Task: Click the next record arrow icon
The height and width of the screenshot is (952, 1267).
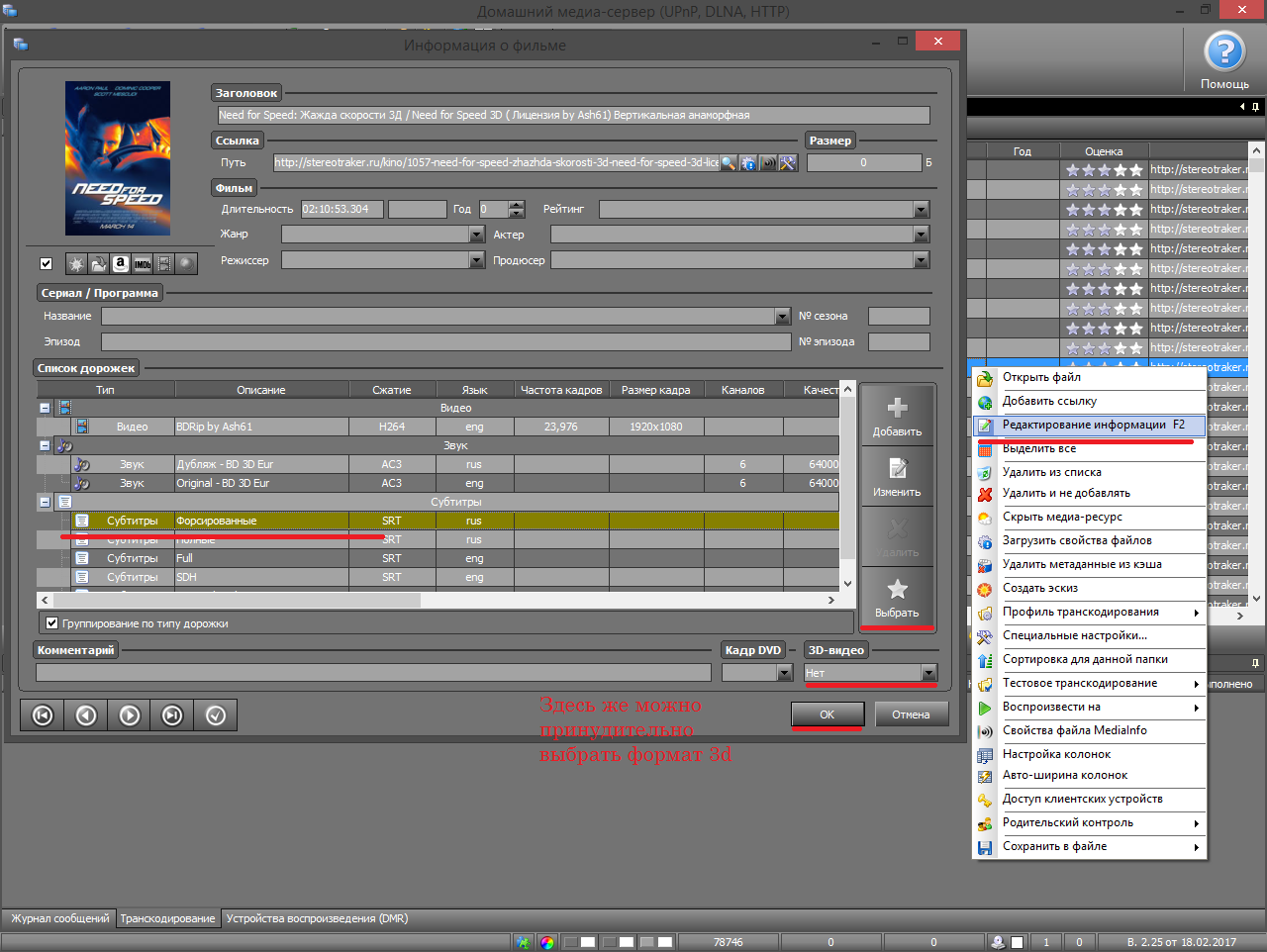Action: click(x=130, y=715)
